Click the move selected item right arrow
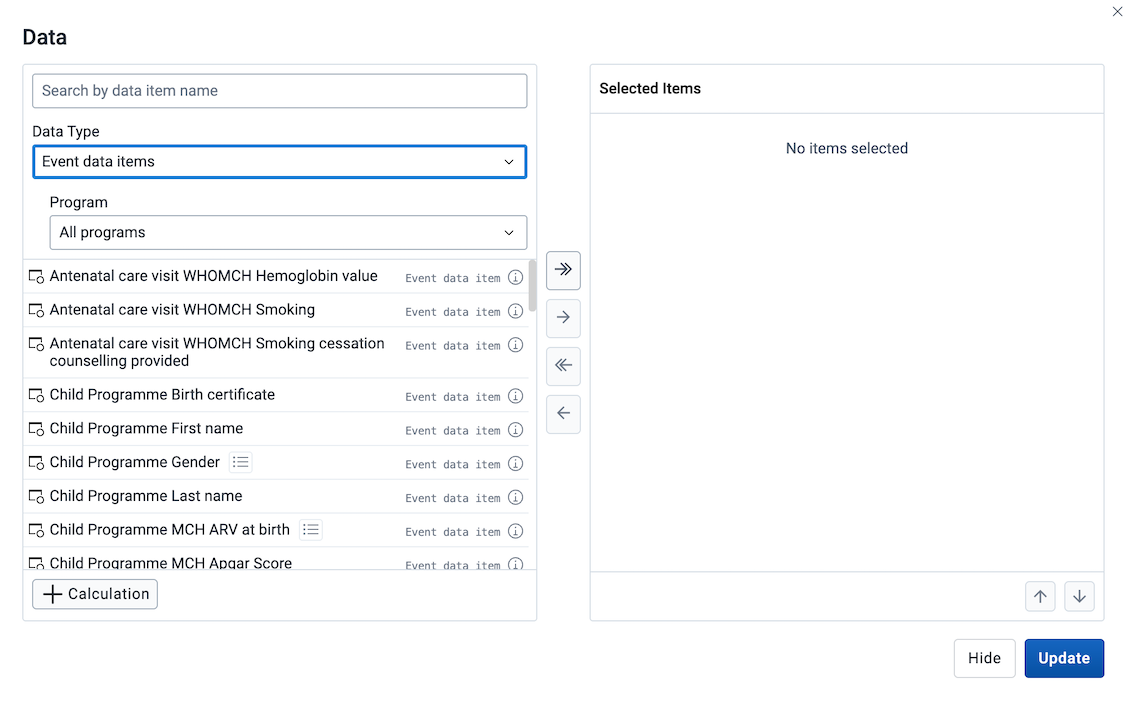This screenshot has height=702, width=1128. [x=563, y=318]
